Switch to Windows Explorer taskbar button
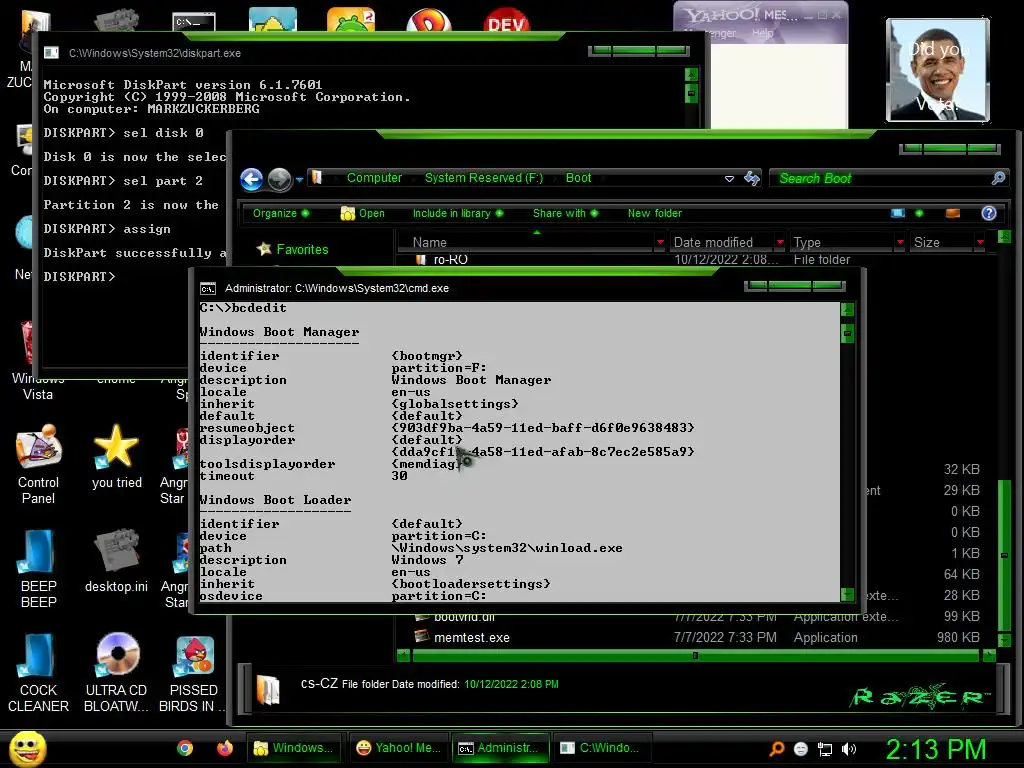Viewport: 1024px width, 768px height. [296, 748]
